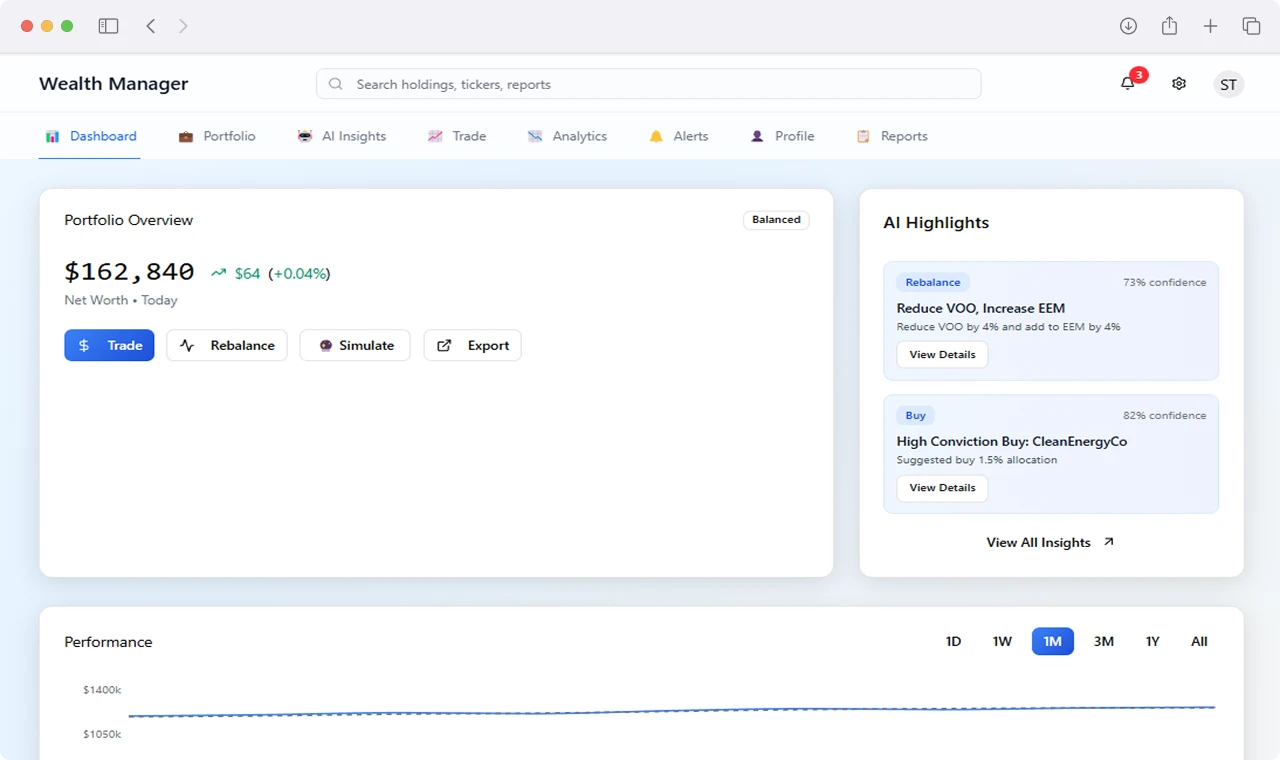Open the Alerts tab

coord(679,136)
